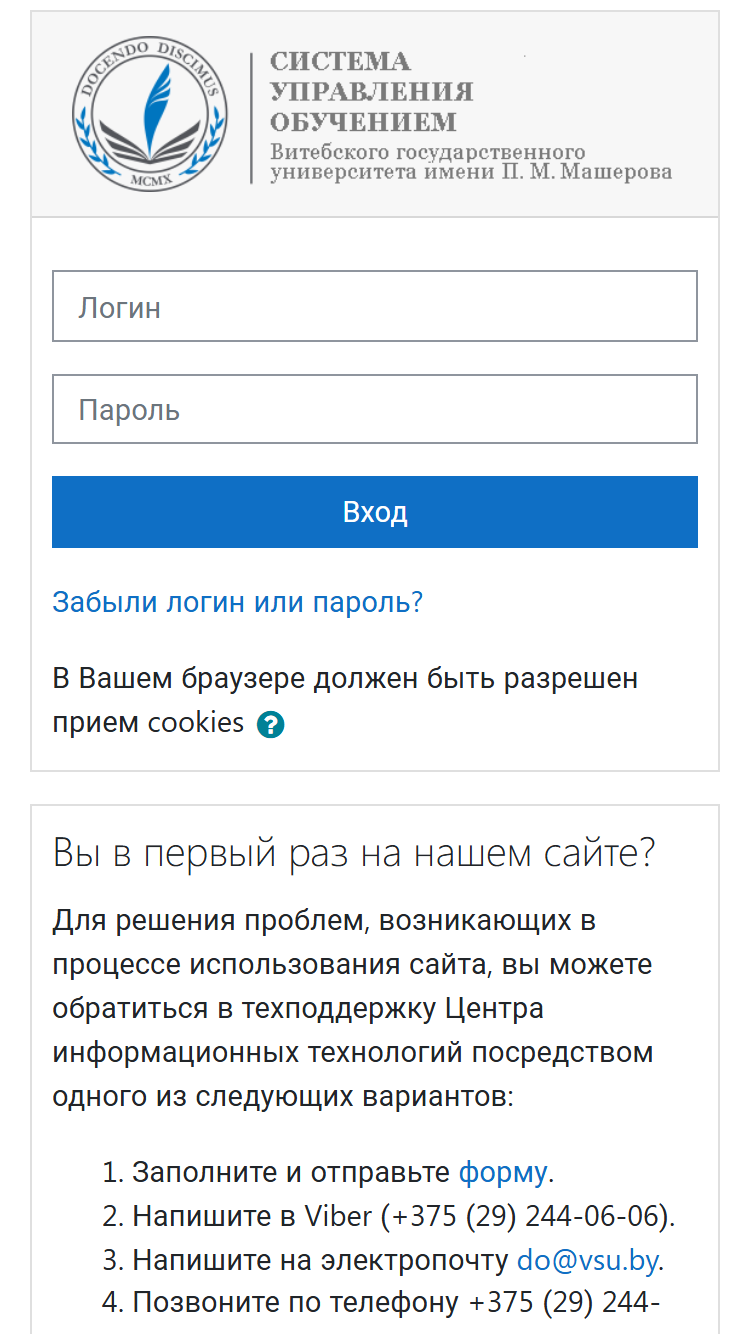Click the do@vsu.by email link
750x1334 pixels.
587,1260
